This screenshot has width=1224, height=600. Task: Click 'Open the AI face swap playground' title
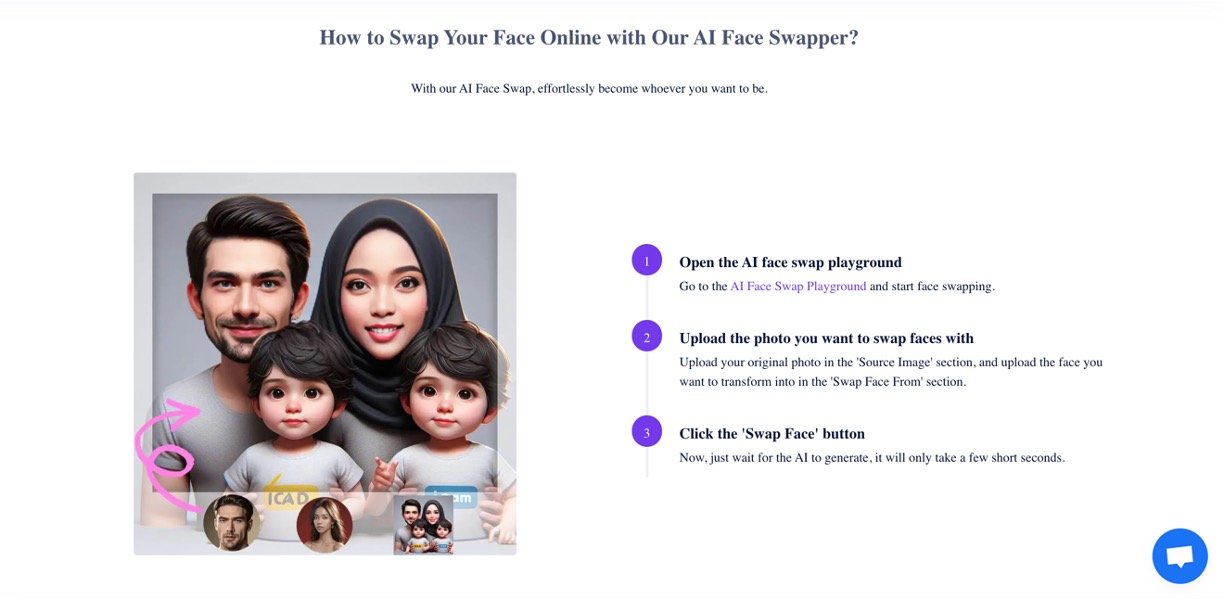click(790, 262)
